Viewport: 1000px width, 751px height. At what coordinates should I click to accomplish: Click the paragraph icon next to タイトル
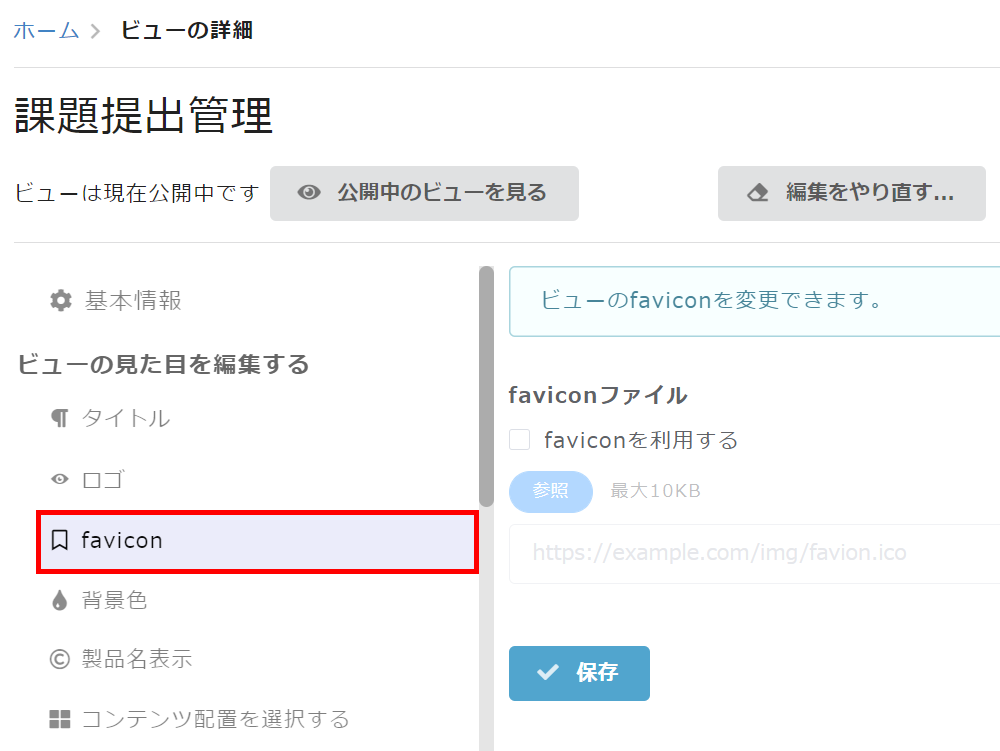coord(59,418)
